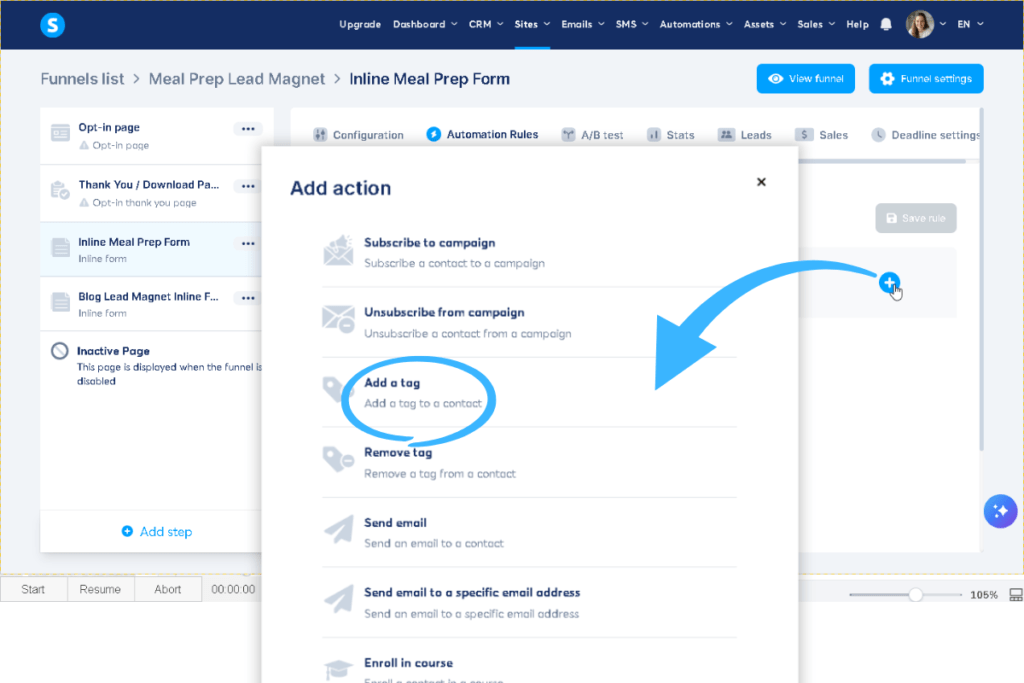Click the View funnel button
The height and width of the screenshot is (683, 1024).
(x=805, y=78)
